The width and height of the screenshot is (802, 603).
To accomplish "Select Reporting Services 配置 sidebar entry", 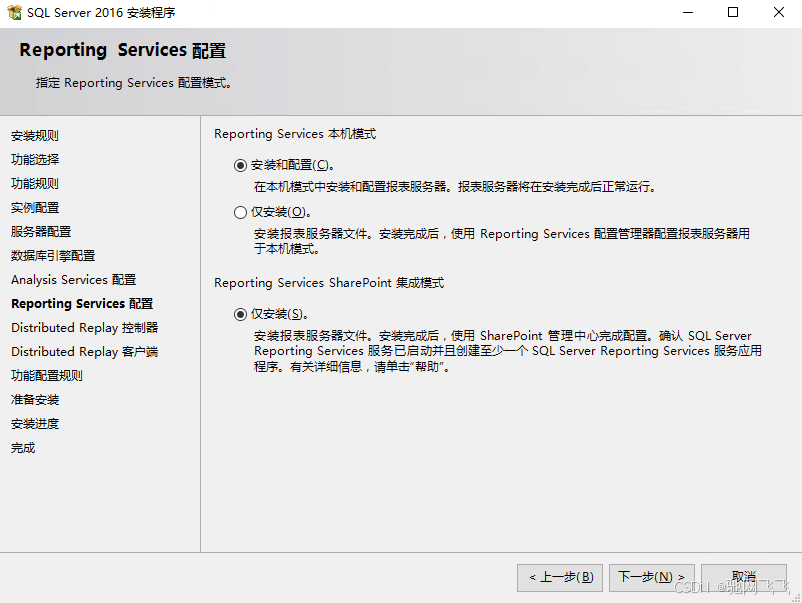I will click(82, 304).
